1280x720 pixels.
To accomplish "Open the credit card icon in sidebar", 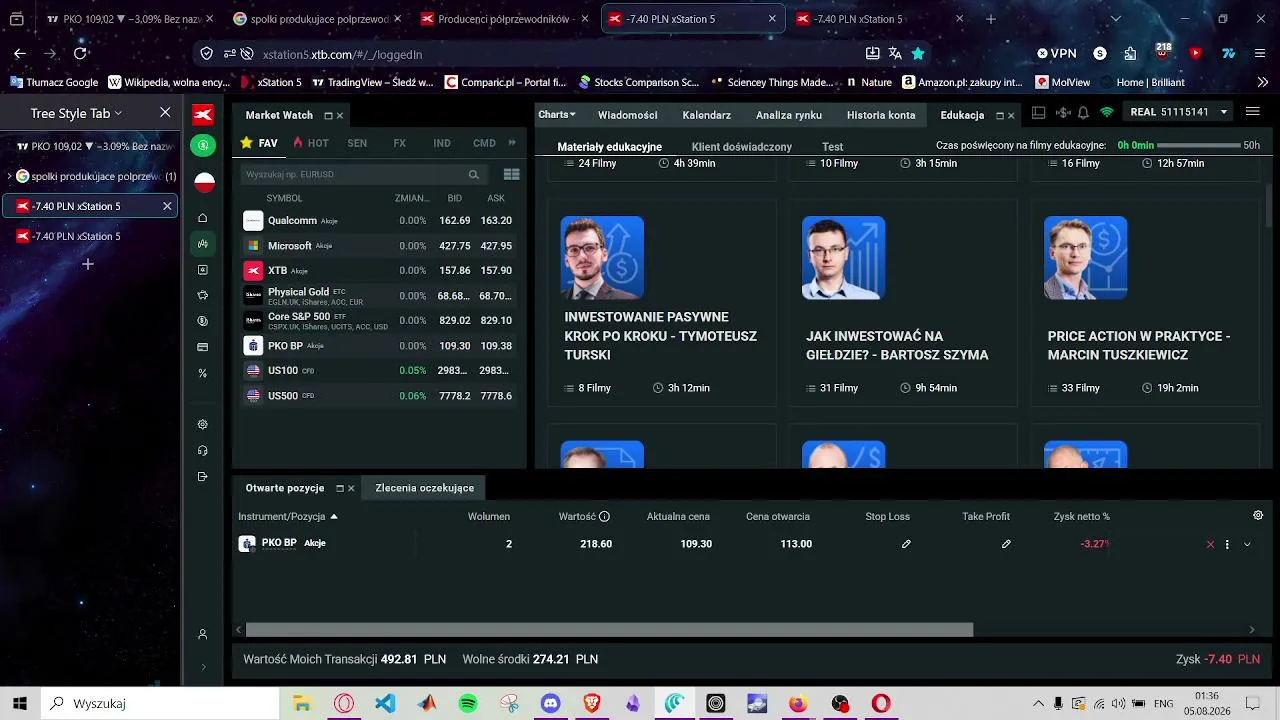I will coord(203,348).
